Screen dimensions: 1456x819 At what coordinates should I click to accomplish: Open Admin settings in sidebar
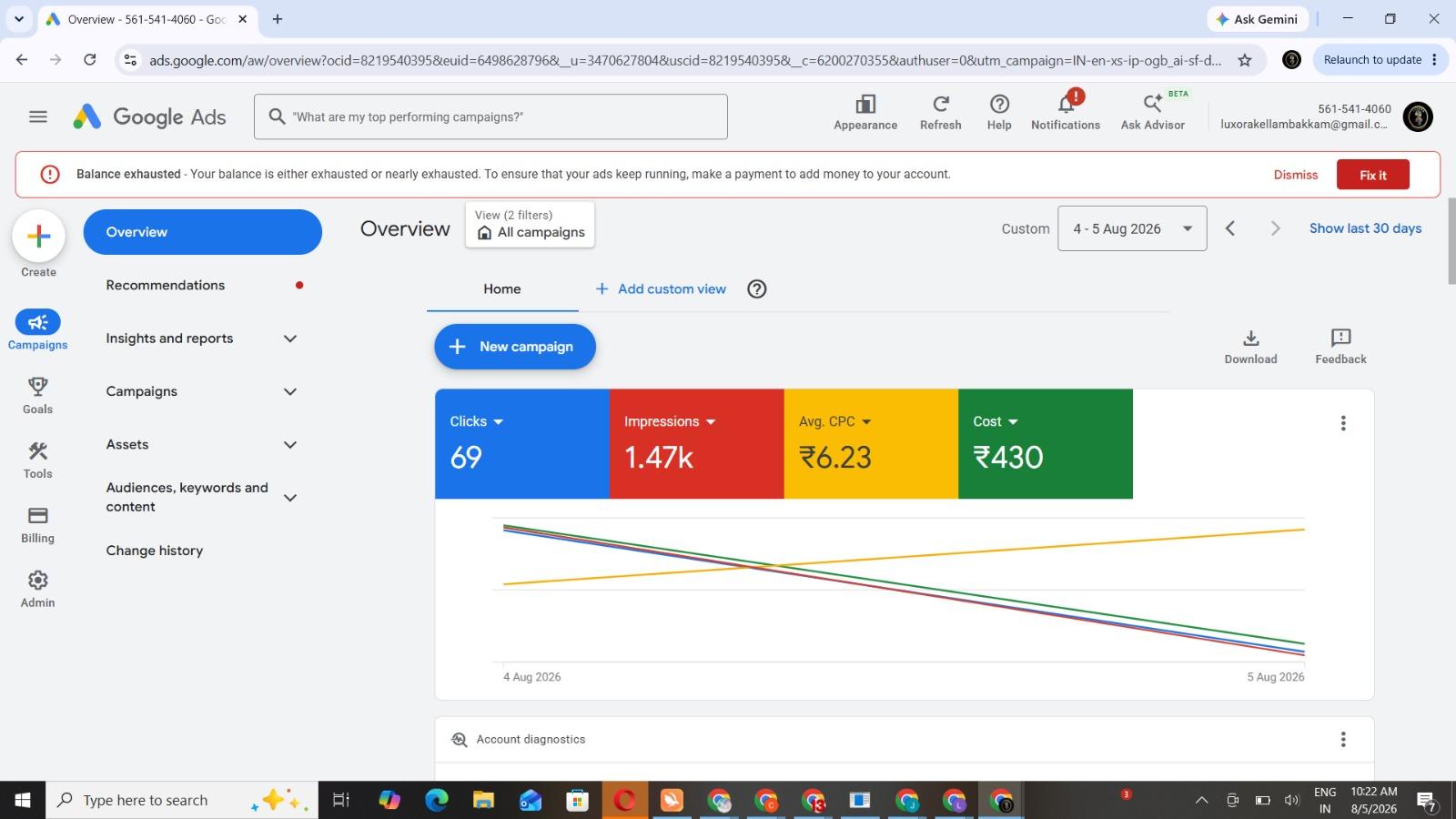(37, 590)
